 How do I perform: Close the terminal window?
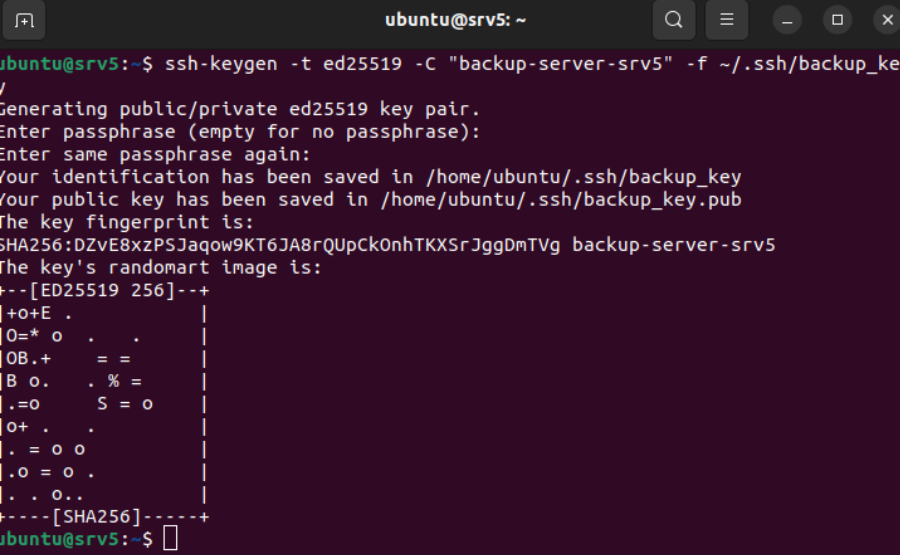coord(887,20)
